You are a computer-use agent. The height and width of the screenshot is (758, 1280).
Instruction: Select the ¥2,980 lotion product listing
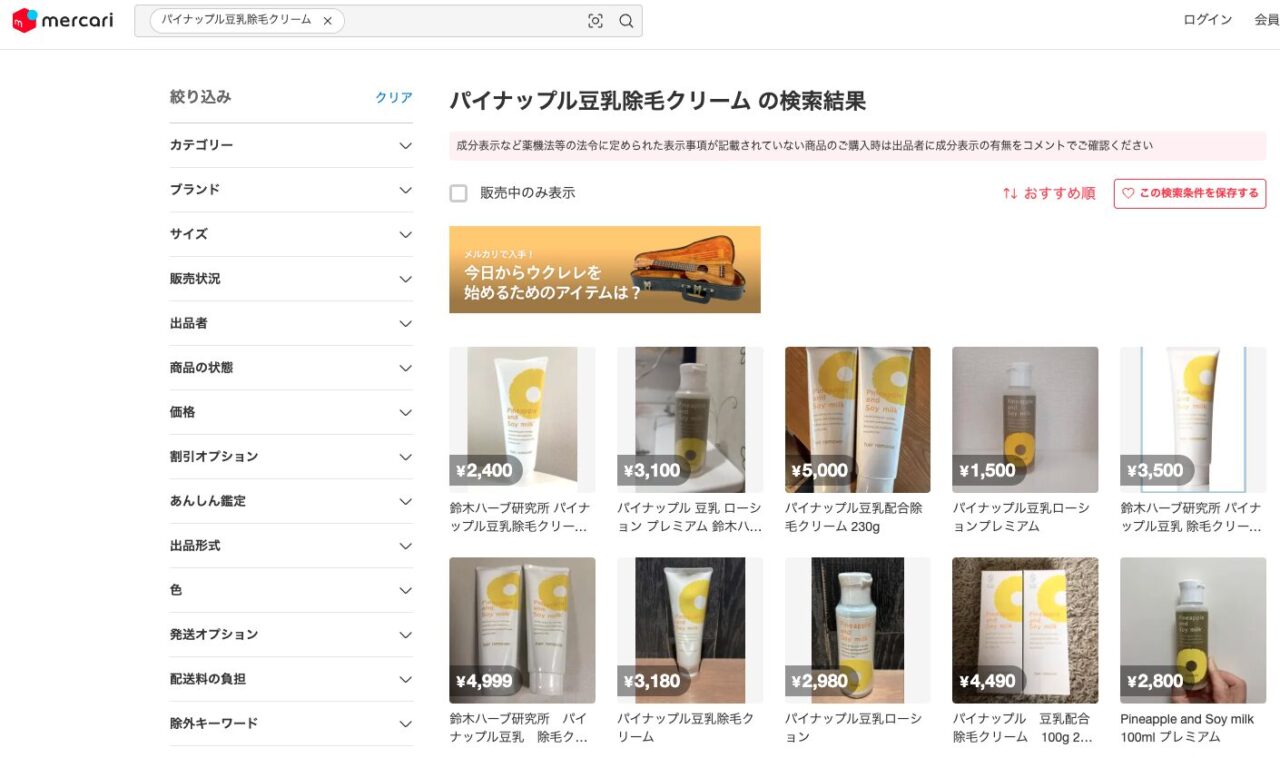coord(857,630)
